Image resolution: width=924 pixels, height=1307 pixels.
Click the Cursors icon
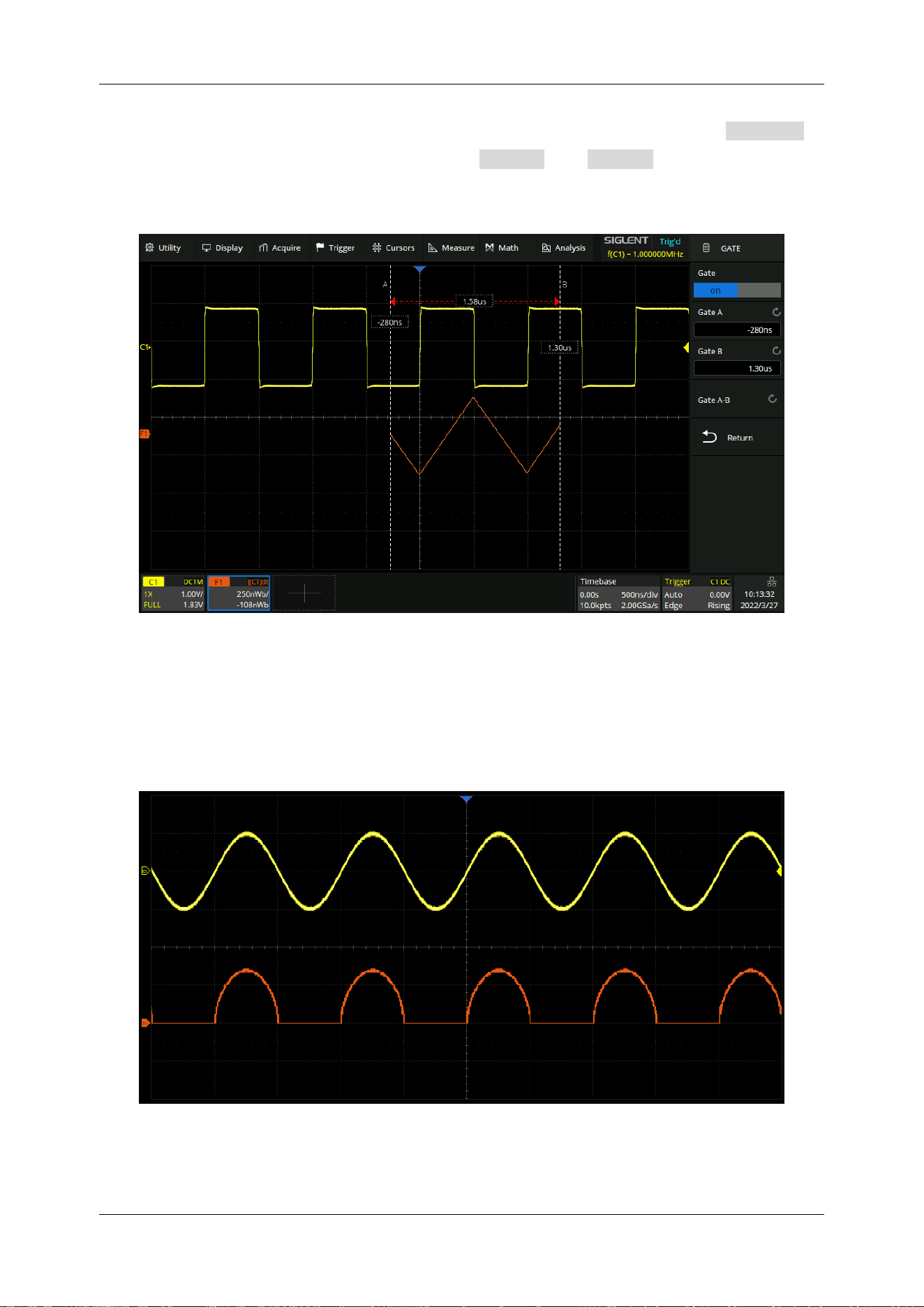[377, 248]
